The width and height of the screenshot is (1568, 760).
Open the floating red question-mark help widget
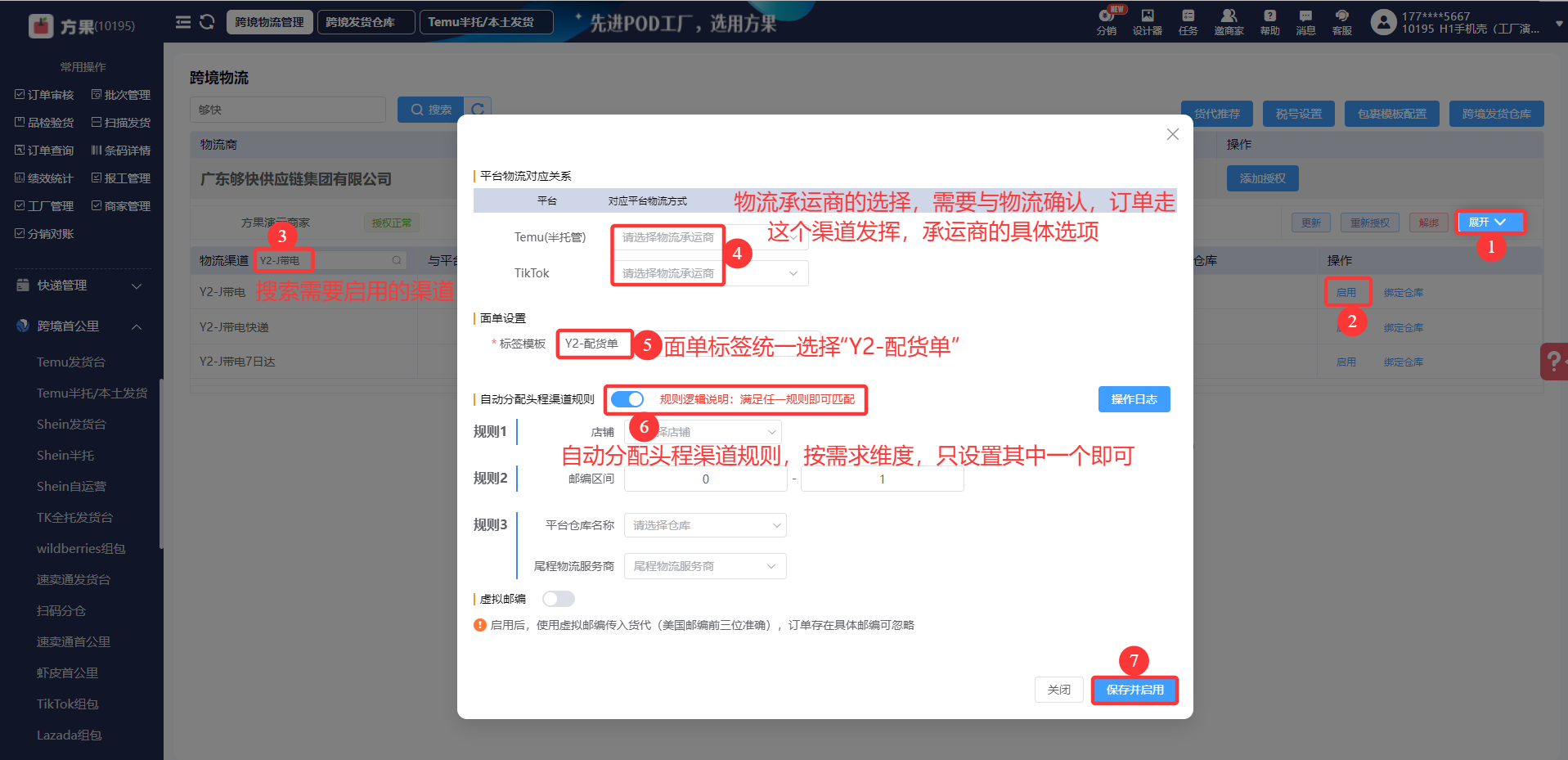click(1554, 361)
